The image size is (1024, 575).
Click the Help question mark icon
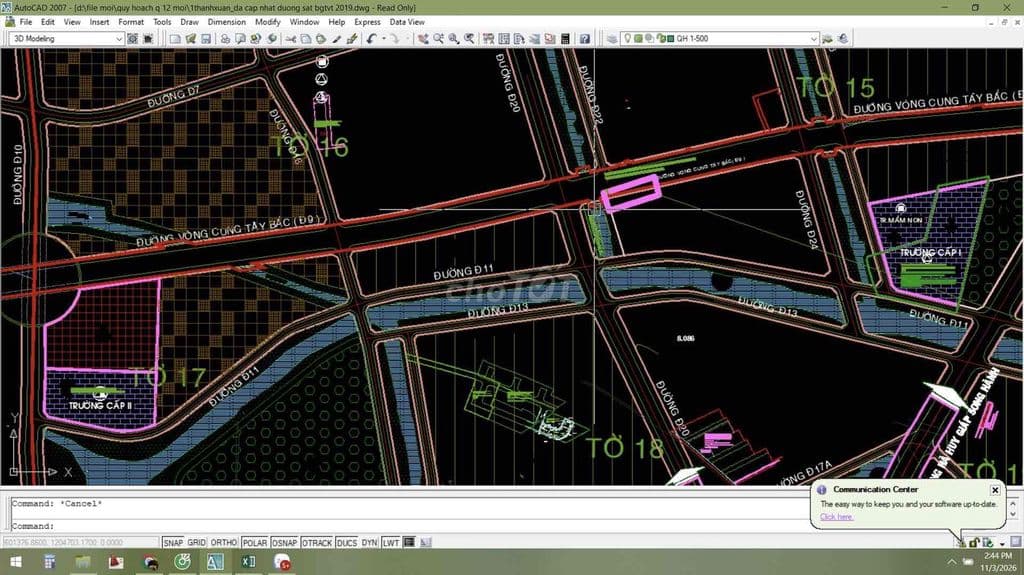(584, 39)
